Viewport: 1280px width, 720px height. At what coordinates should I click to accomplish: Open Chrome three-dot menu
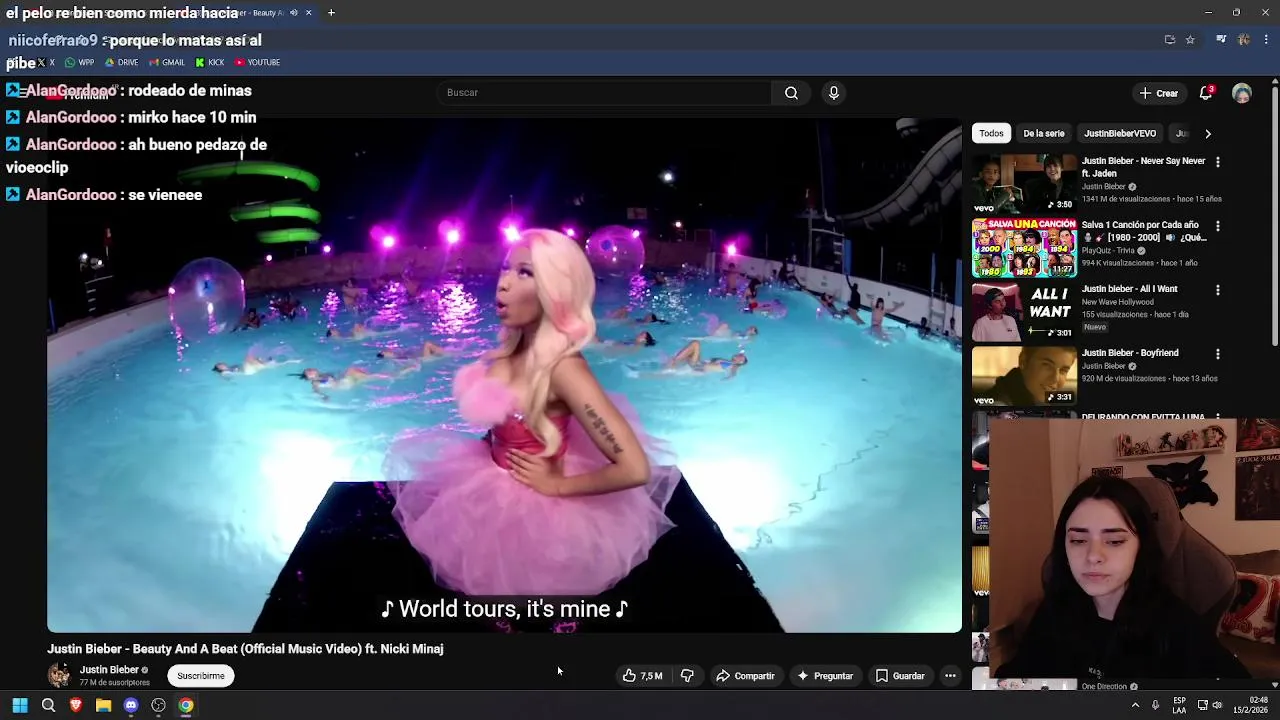click(1266, 40)
